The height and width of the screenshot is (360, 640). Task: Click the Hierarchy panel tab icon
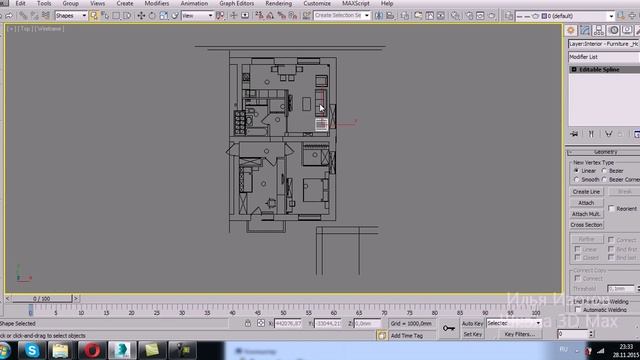click(599, 31)
